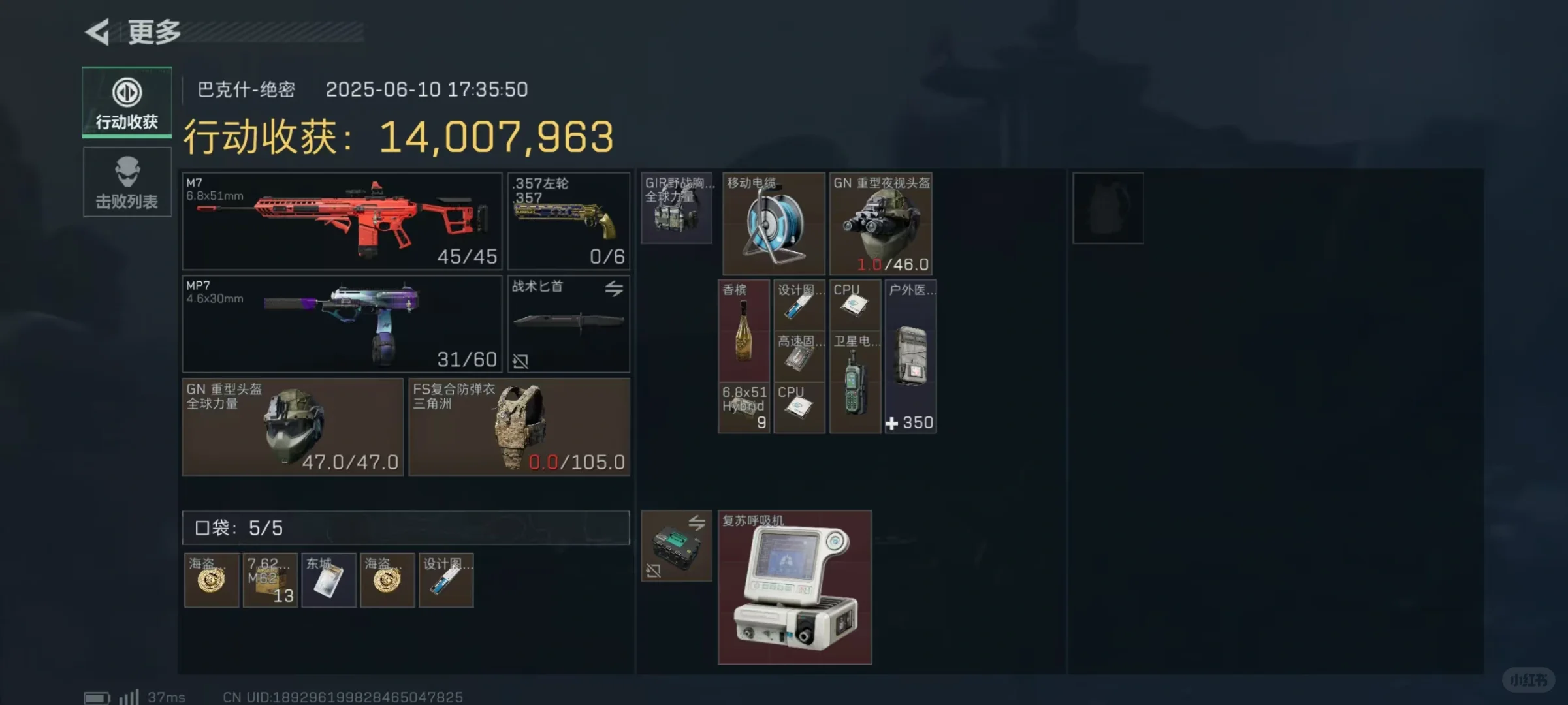Image resolution: width=1568 pixels, height=705 pixels.
Task: Click the GN 重型头盔 helmet item
Action: (293, 427)
